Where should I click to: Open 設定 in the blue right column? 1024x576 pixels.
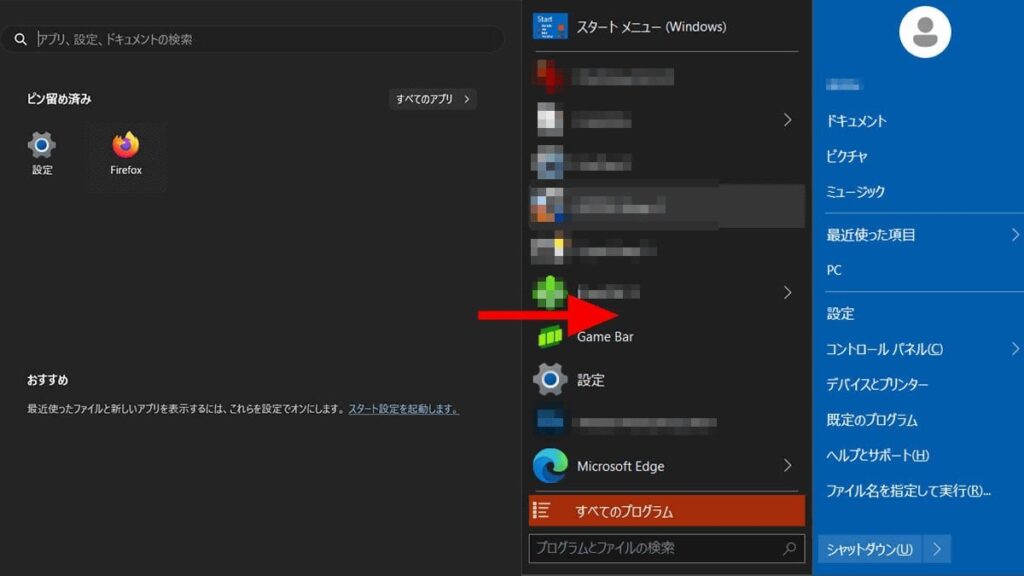click(840, 313)
